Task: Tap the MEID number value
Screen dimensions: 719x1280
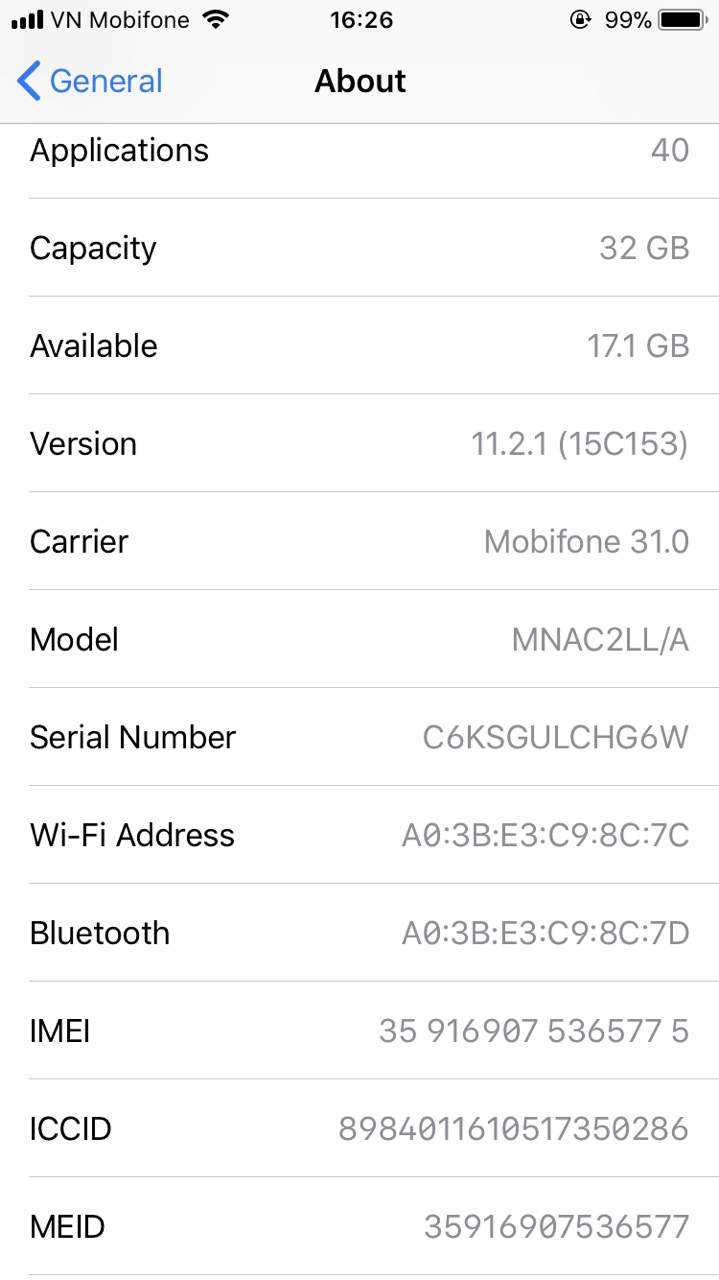Action: 556,1227
